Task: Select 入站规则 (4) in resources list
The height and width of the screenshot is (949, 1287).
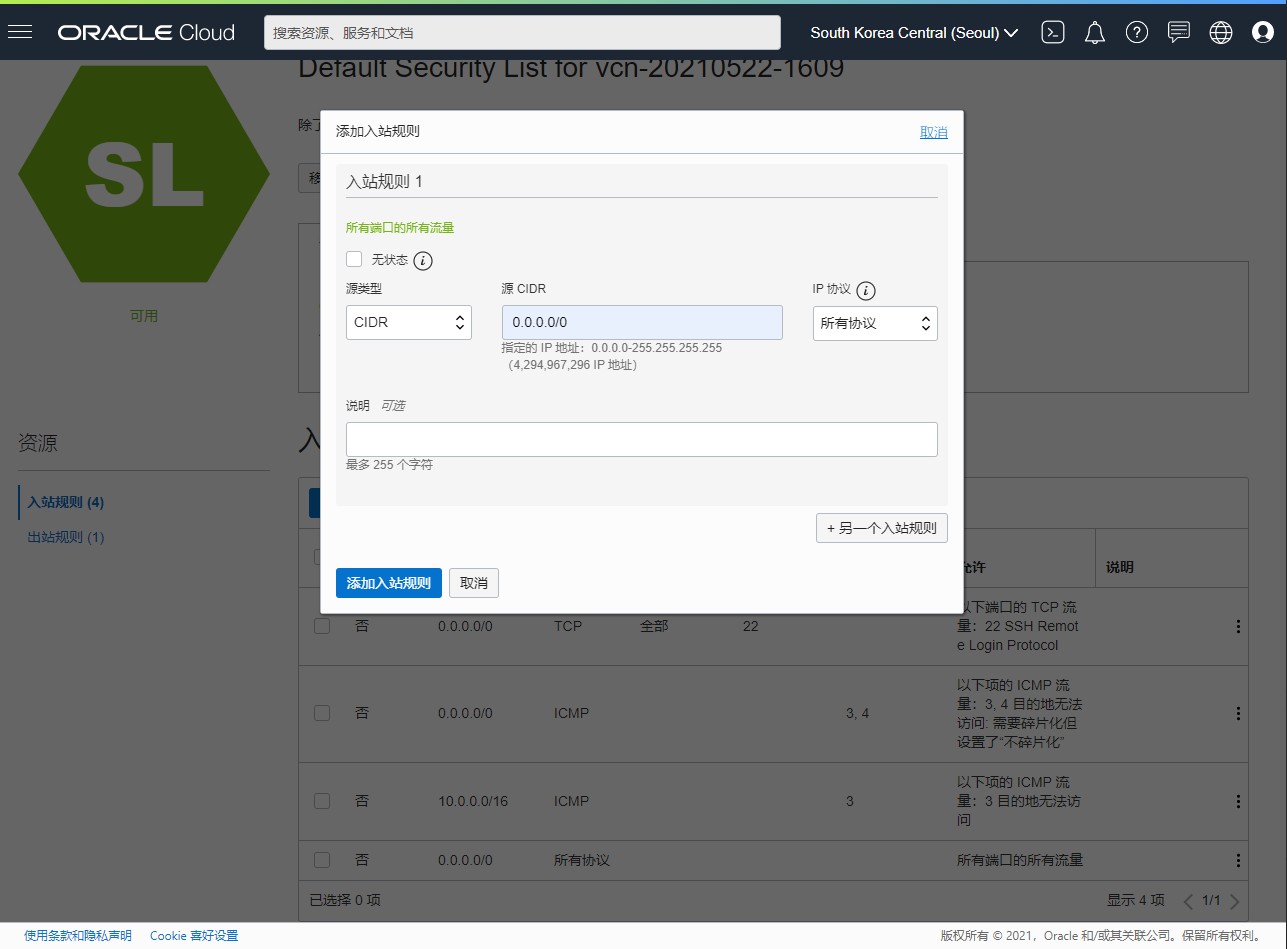Action: [x=66, y=502]
